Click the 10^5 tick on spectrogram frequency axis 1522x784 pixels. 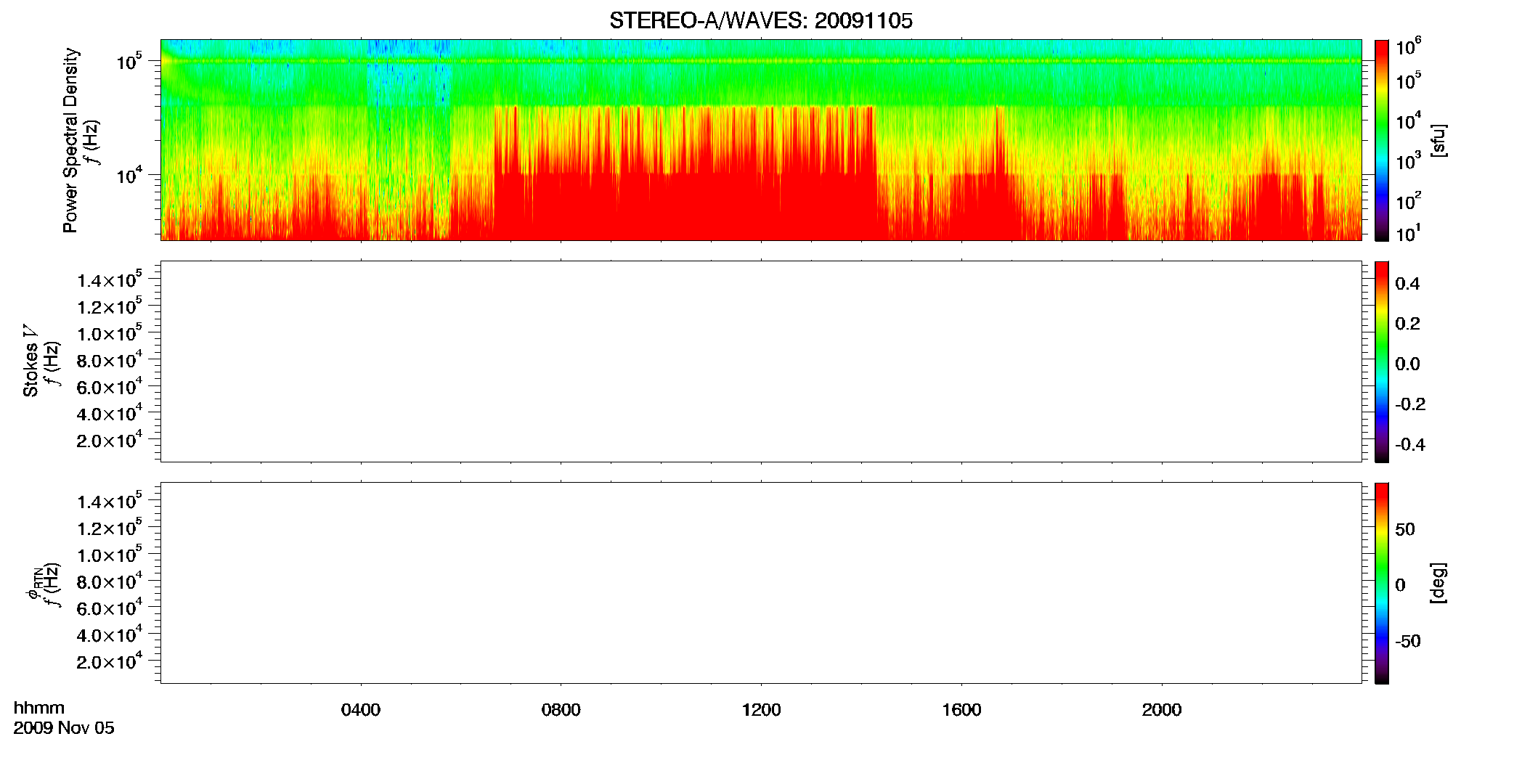pyautogui.click(x=129, y=62)
